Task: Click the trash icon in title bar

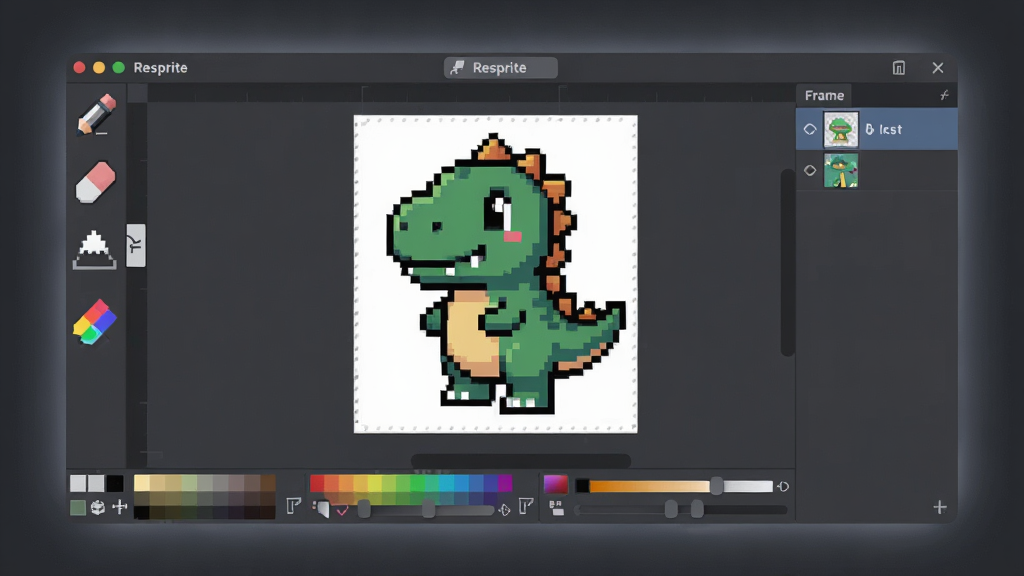Action: (899, 68)
